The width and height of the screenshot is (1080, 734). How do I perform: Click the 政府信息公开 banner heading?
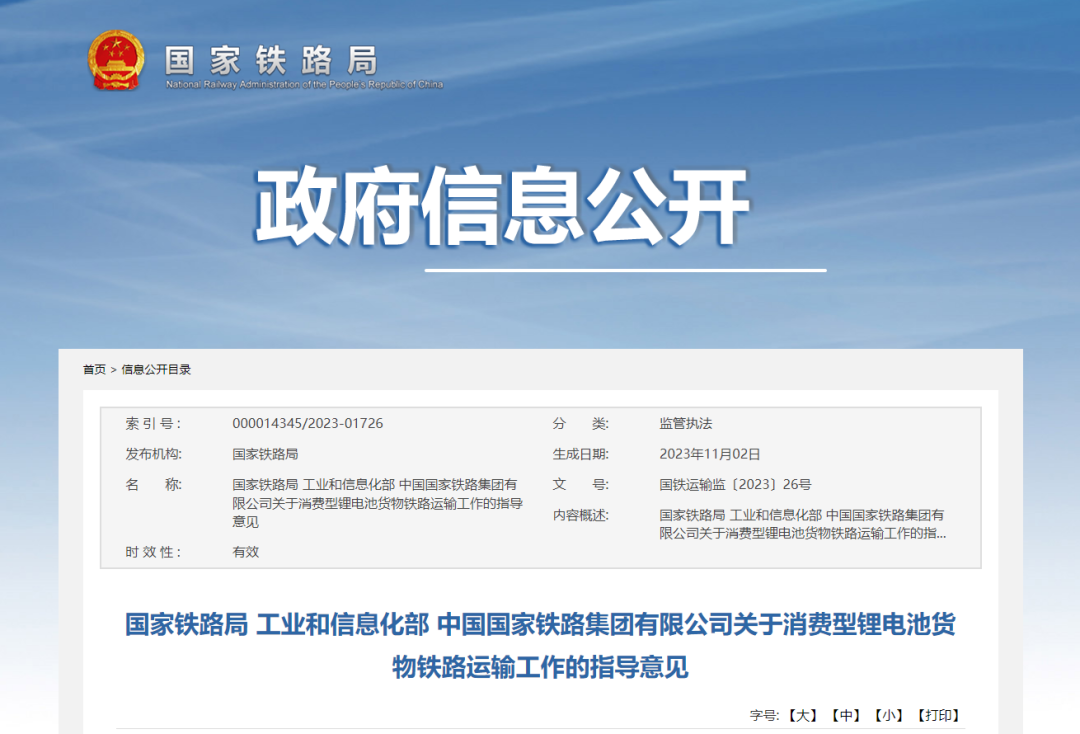click(x=503, y=205)
